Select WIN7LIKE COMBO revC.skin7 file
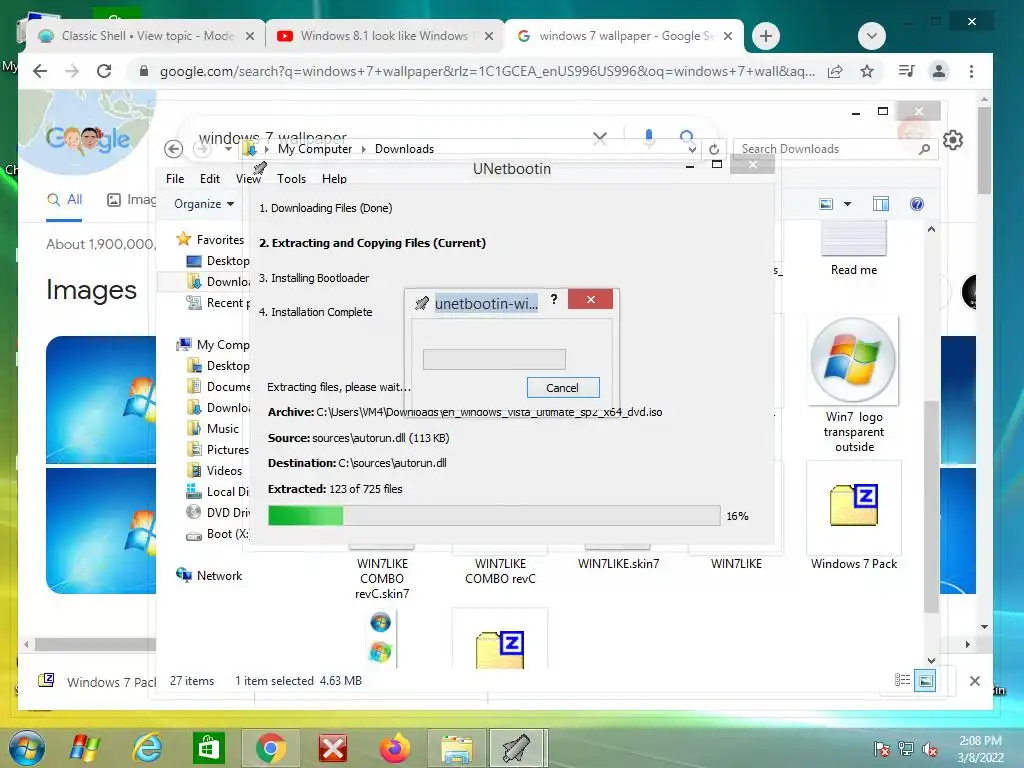 tap(382, 579)
